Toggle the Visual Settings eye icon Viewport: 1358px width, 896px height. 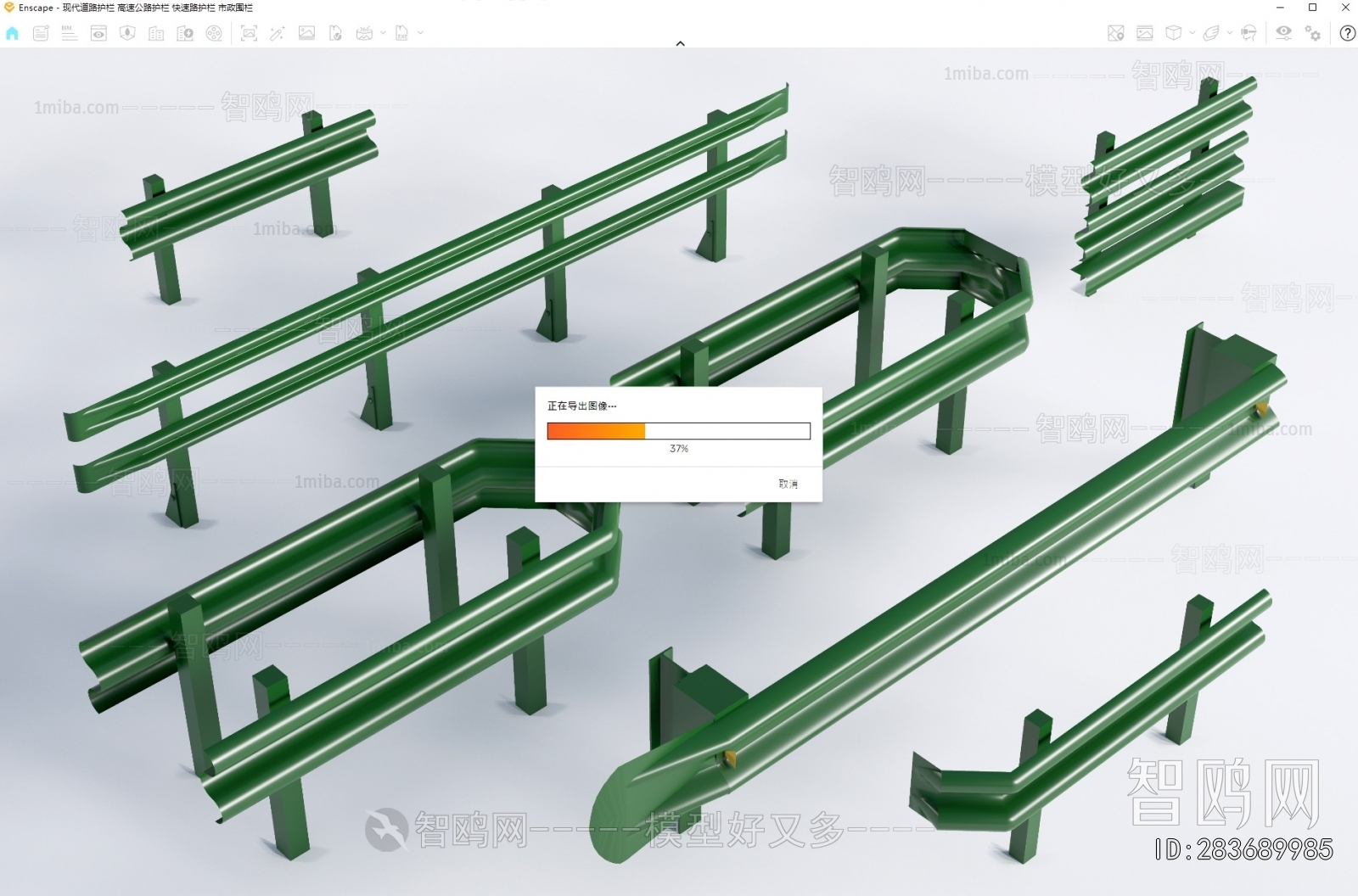click(1283, 32)
